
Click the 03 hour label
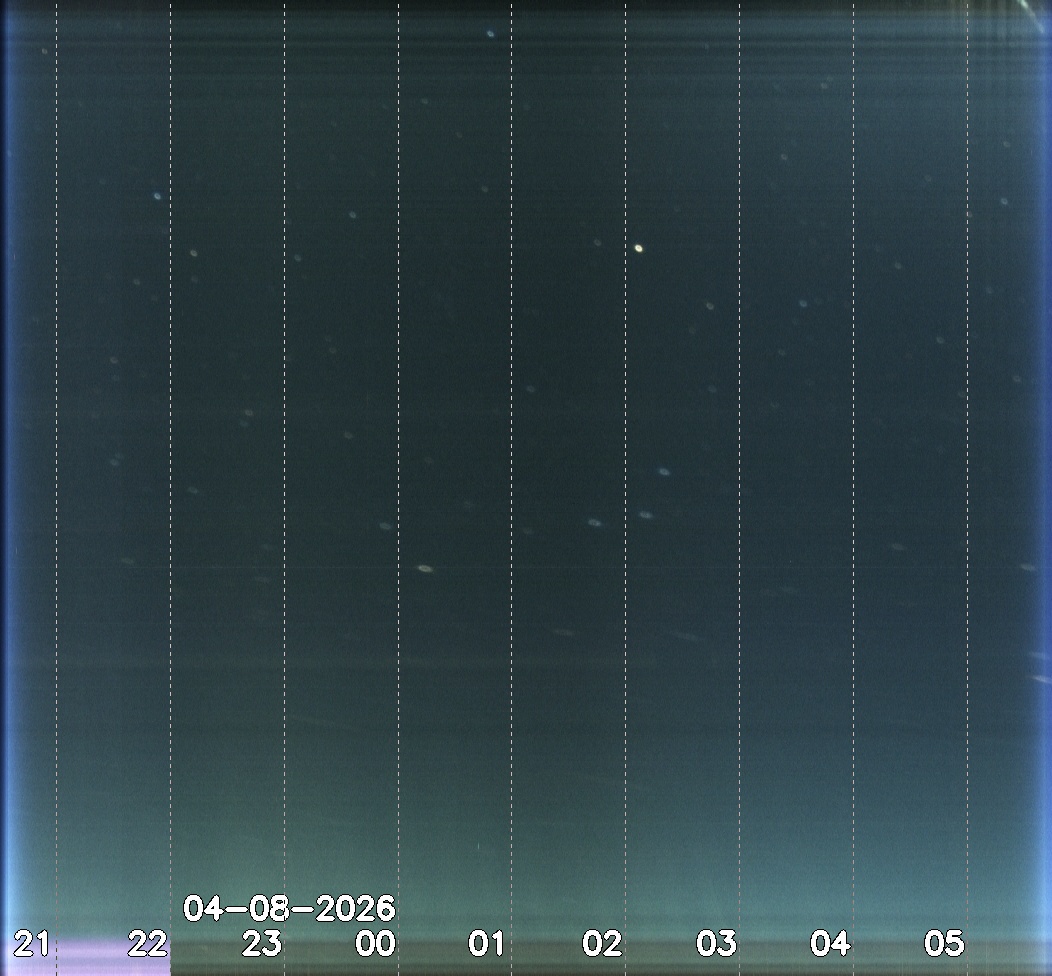pyautogui.click(x=716, y=943)
